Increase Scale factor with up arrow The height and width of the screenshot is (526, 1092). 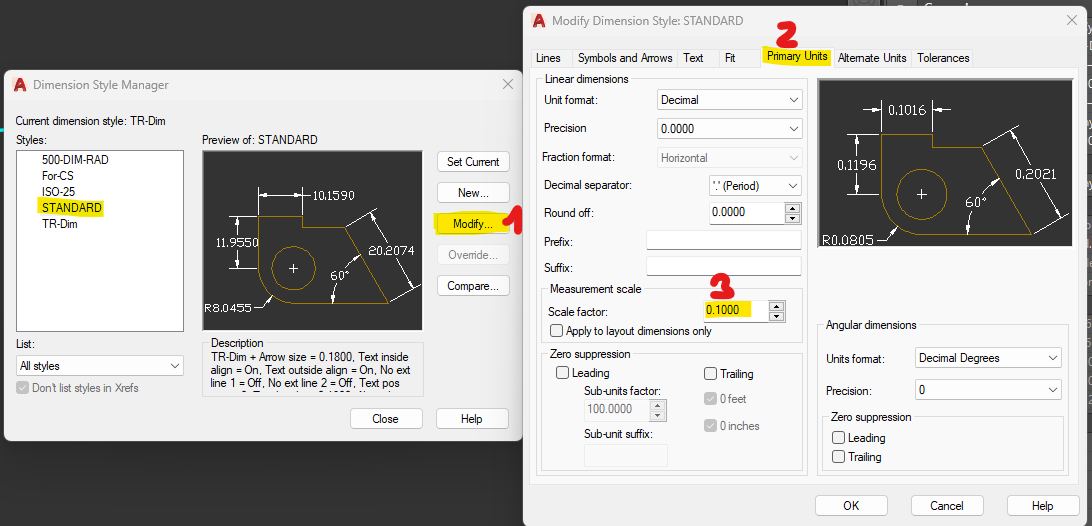coord(779,306)
